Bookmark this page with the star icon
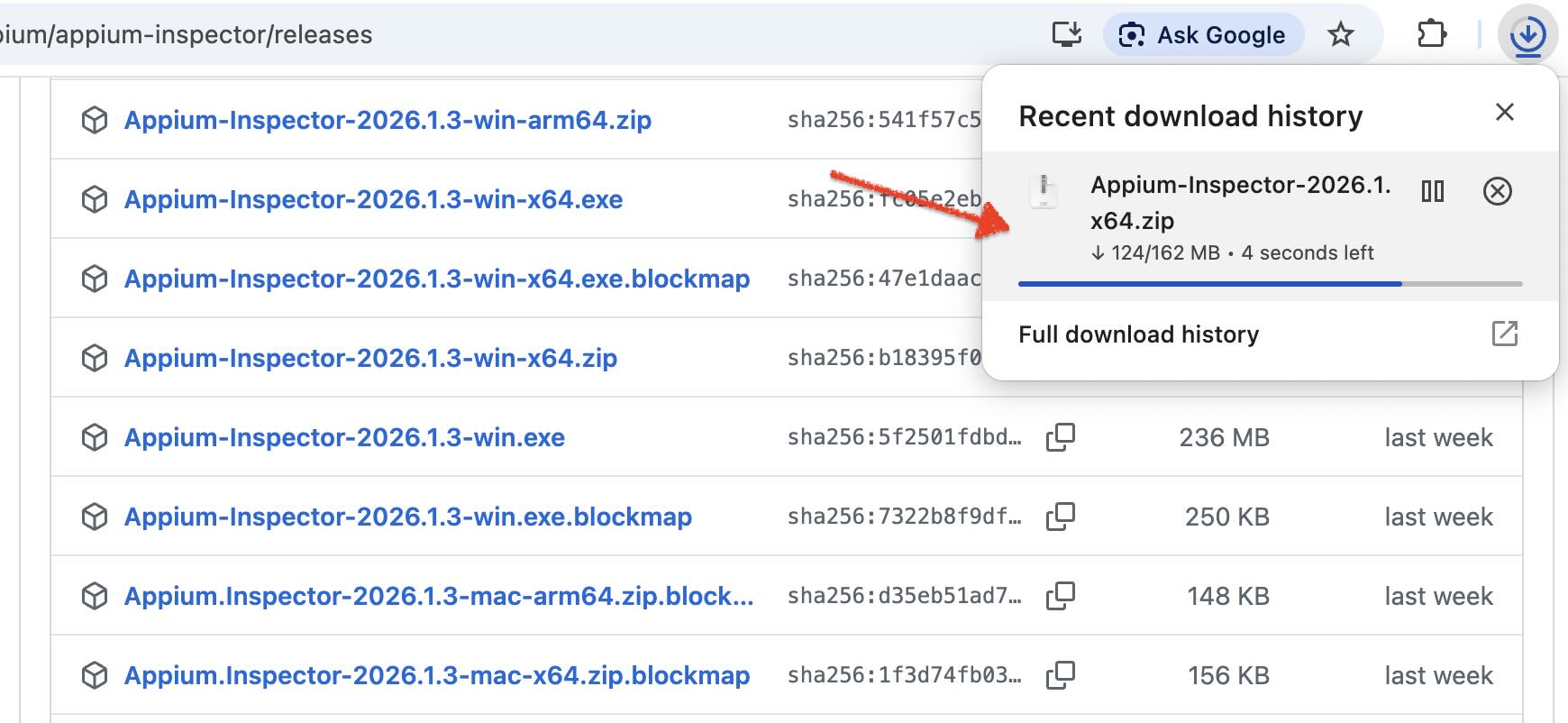1568x723 pixels. click(x=1341, y=35)
